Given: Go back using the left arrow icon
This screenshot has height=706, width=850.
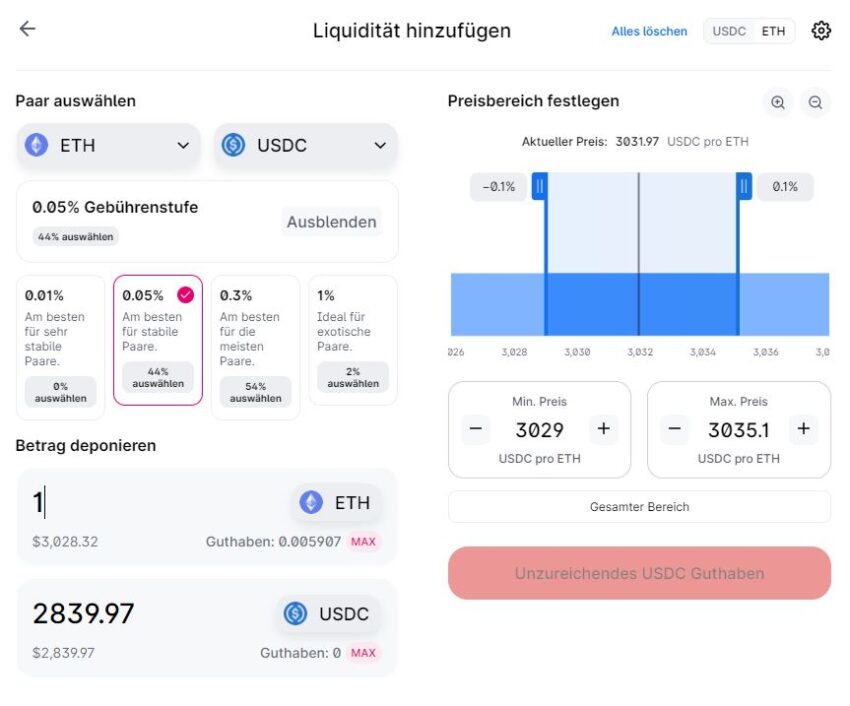Looking at the screenshot, I should point(27,29).
